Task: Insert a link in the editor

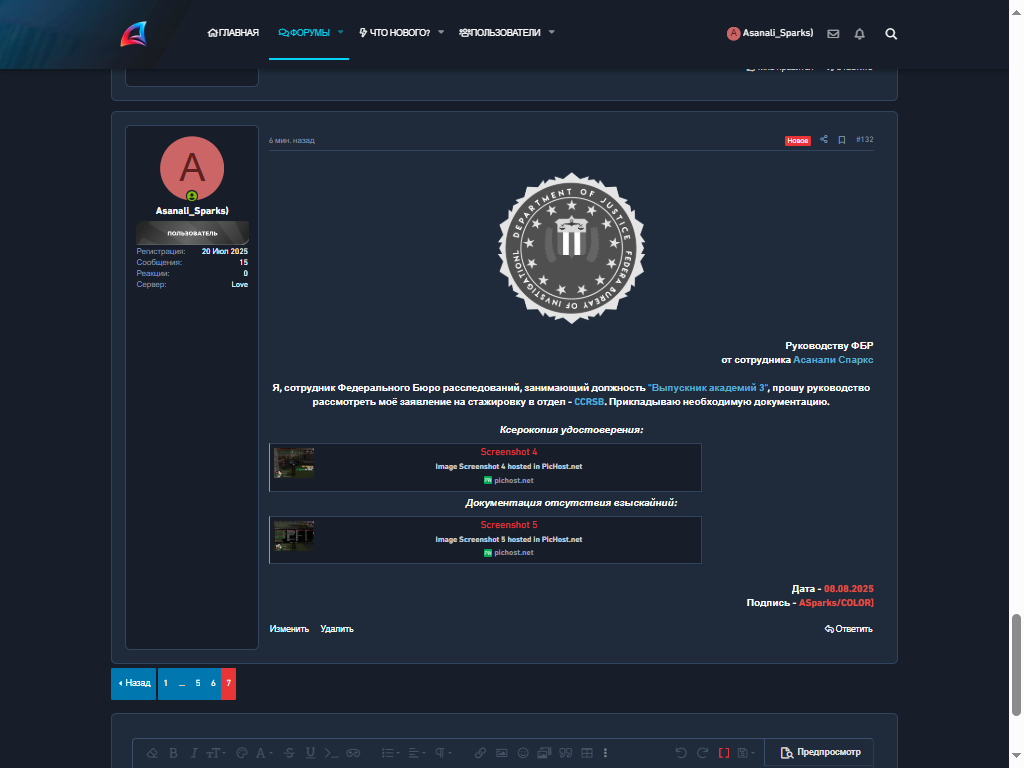Action: [x=480, y=753]
